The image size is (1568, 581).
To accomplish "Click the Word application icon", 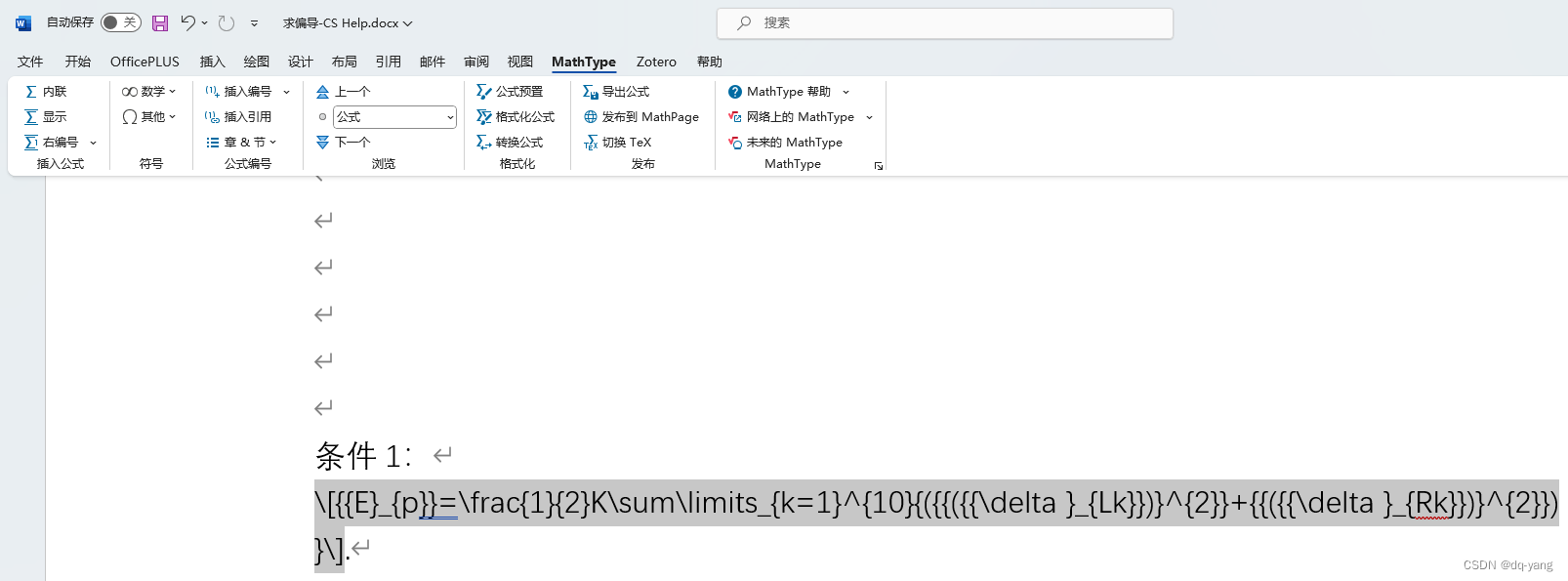I will click(x=23, y=22).
